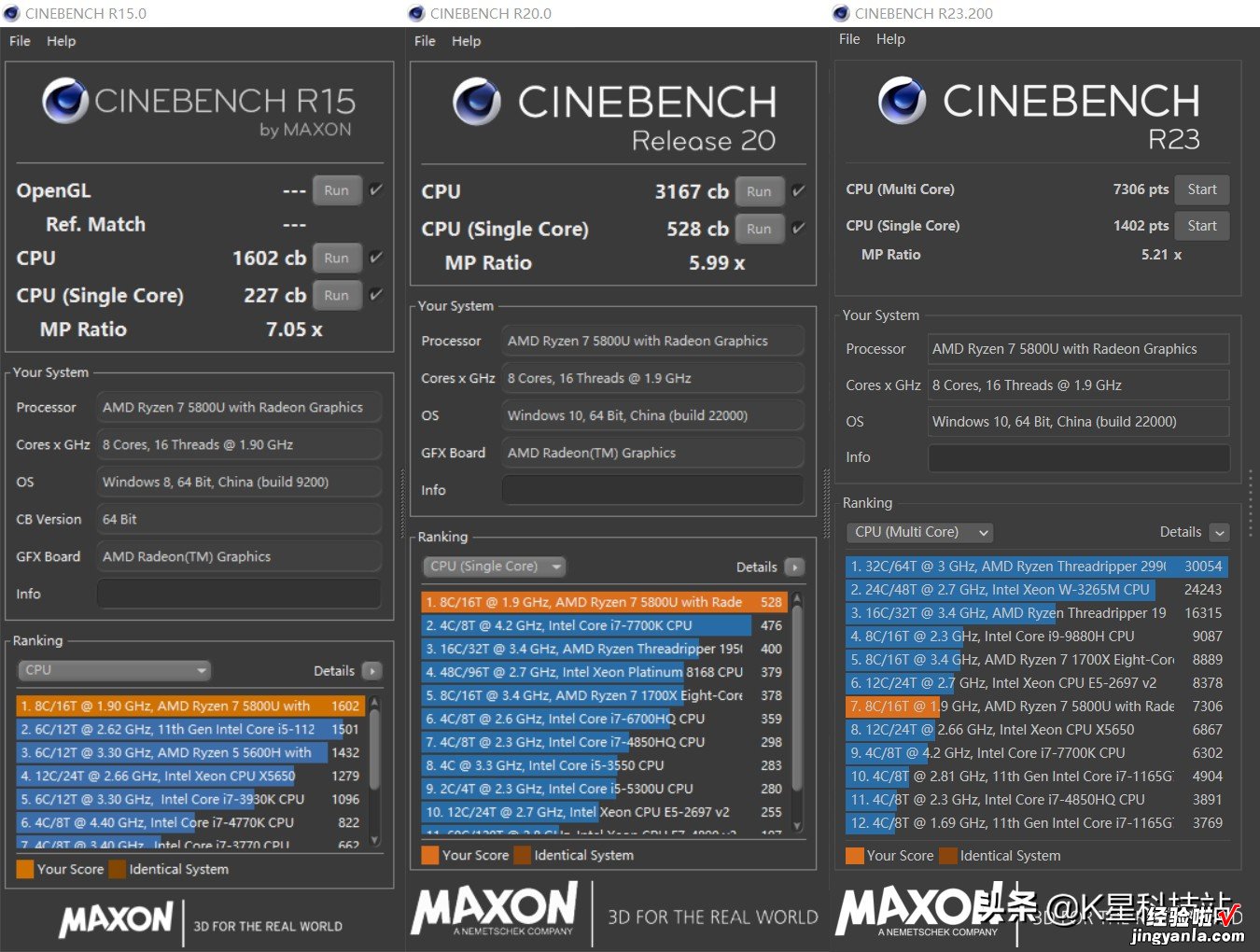Open File menu in Cinebench R15
This screenshot has width=1260, height=952.
(x=20, y=41)
